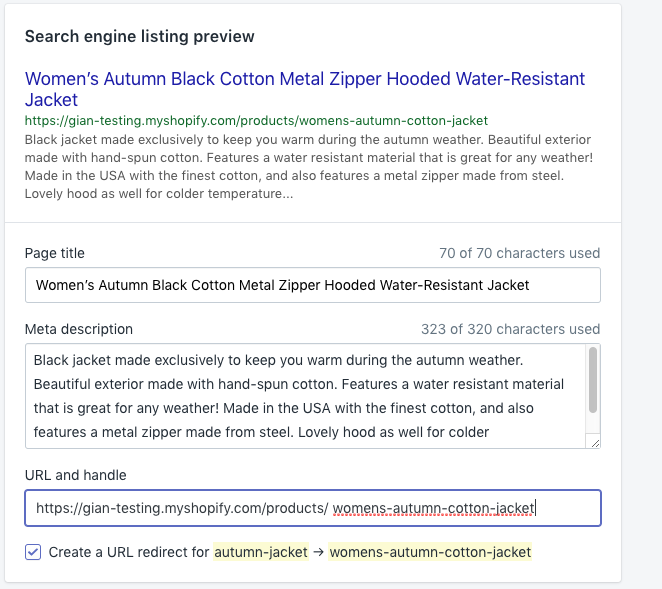Click inside the Meta description text area
The height and width of the screenshot is (589, 662).
[x=305, y=396]
